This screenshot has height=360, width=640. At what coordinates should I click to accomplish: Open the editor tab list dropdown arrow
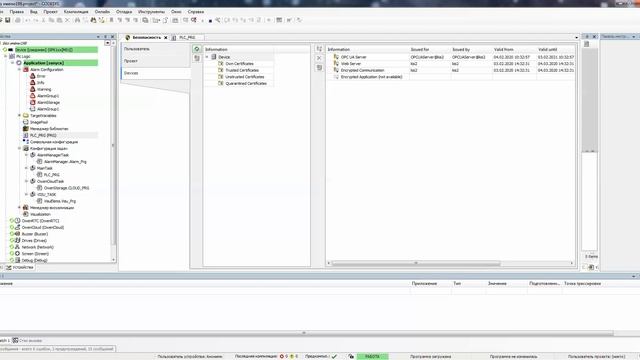point(576,37)
